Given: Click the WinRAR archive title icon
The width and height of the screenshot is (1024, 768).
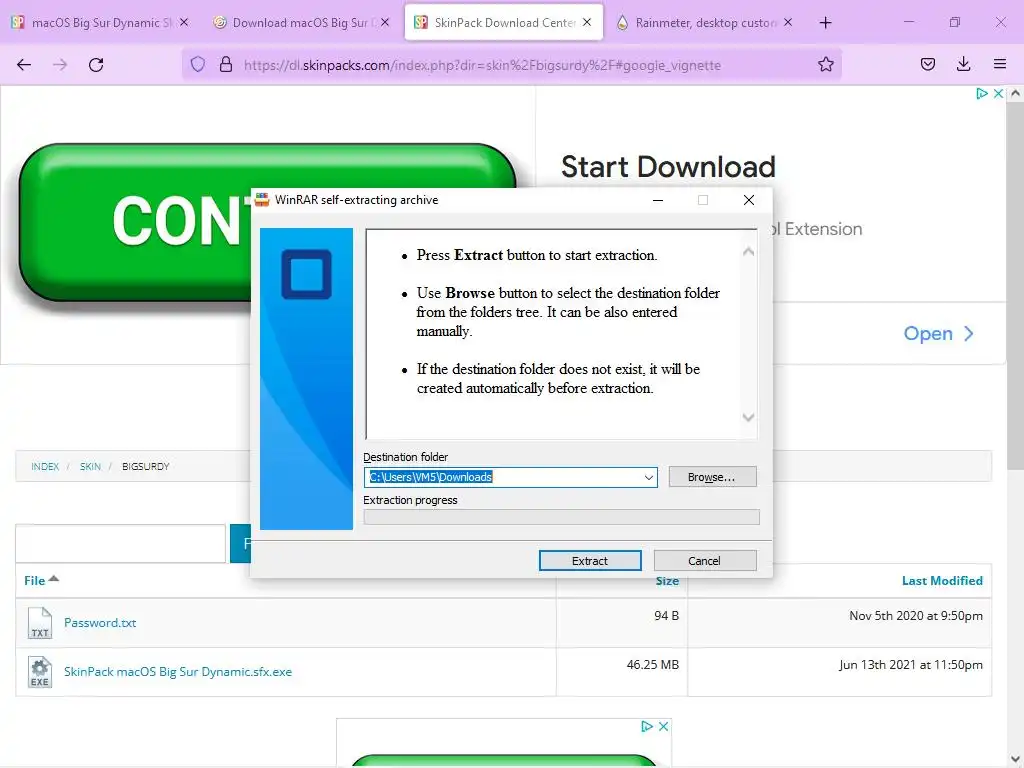Looking at the screenshot, I should pos(262,200).
